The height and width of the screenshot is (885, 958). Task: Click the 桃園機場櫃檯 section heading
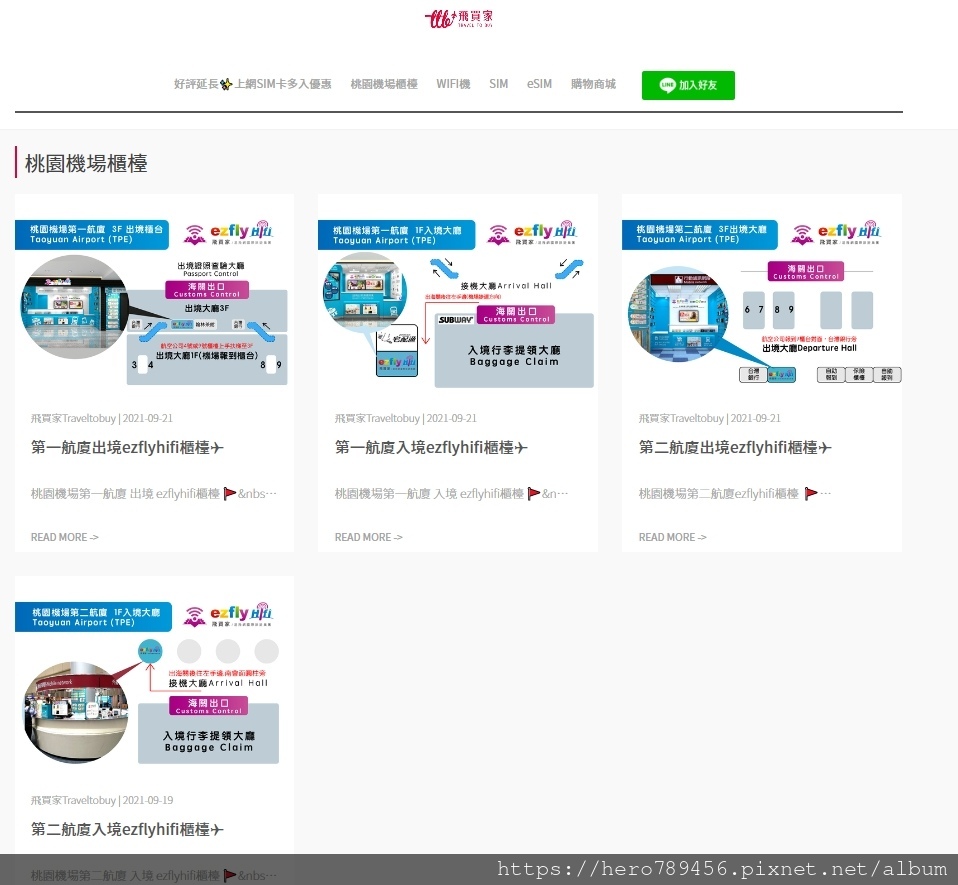[x=86, y=163]
